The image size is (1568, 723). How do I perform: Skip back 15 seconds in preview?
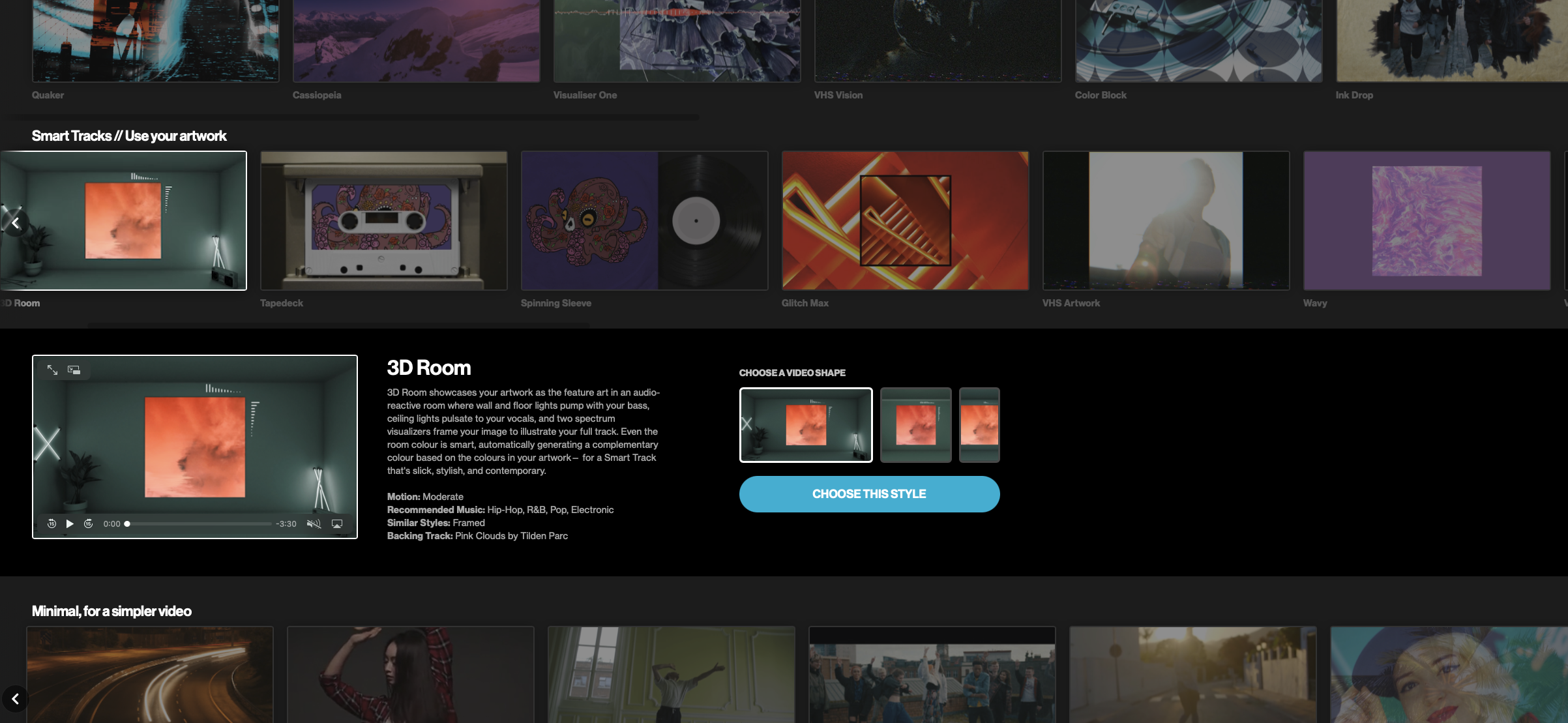(52, 524)
